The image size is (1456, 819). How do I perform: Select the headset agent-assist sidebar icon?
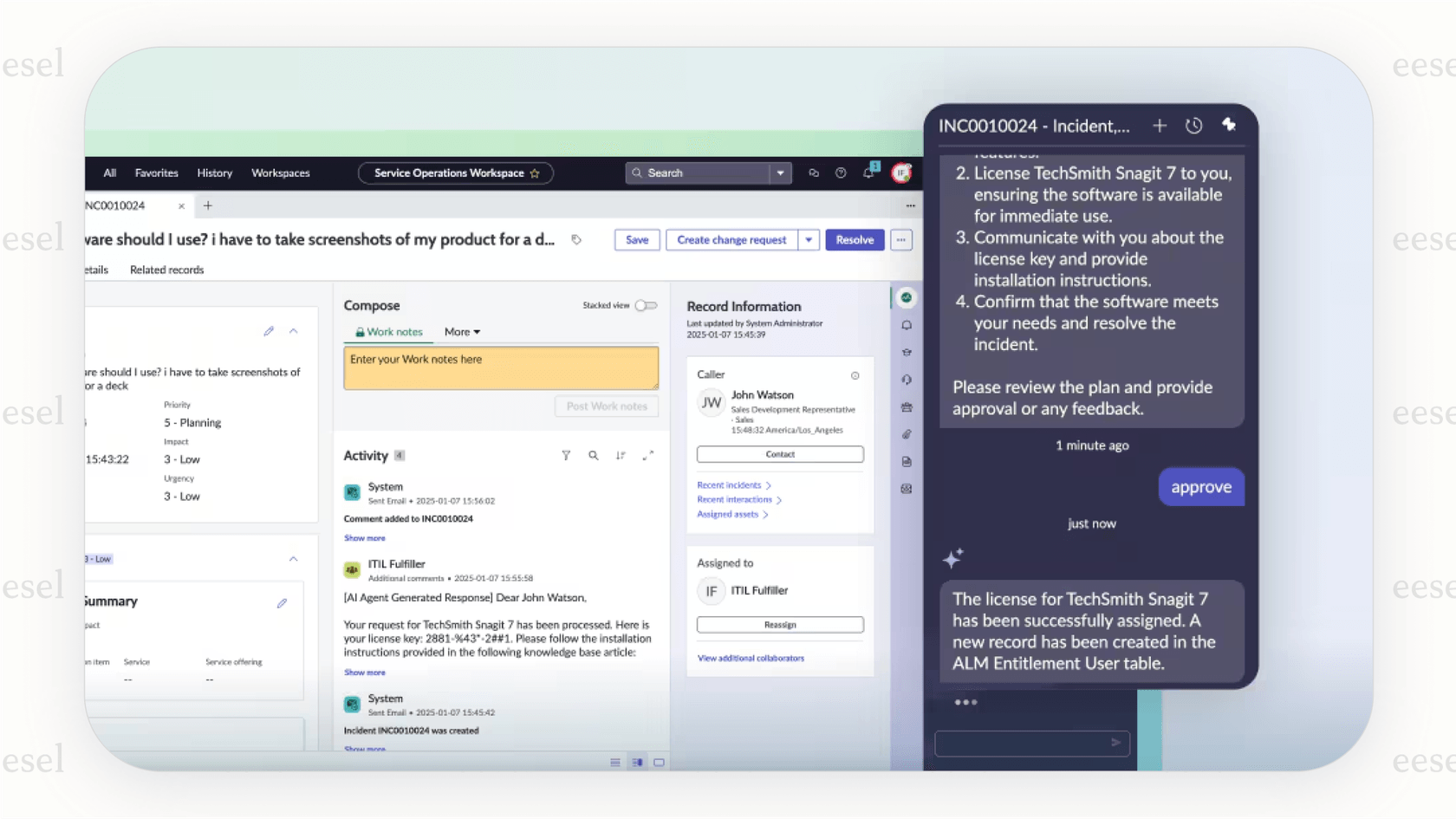tap(907, 379)
